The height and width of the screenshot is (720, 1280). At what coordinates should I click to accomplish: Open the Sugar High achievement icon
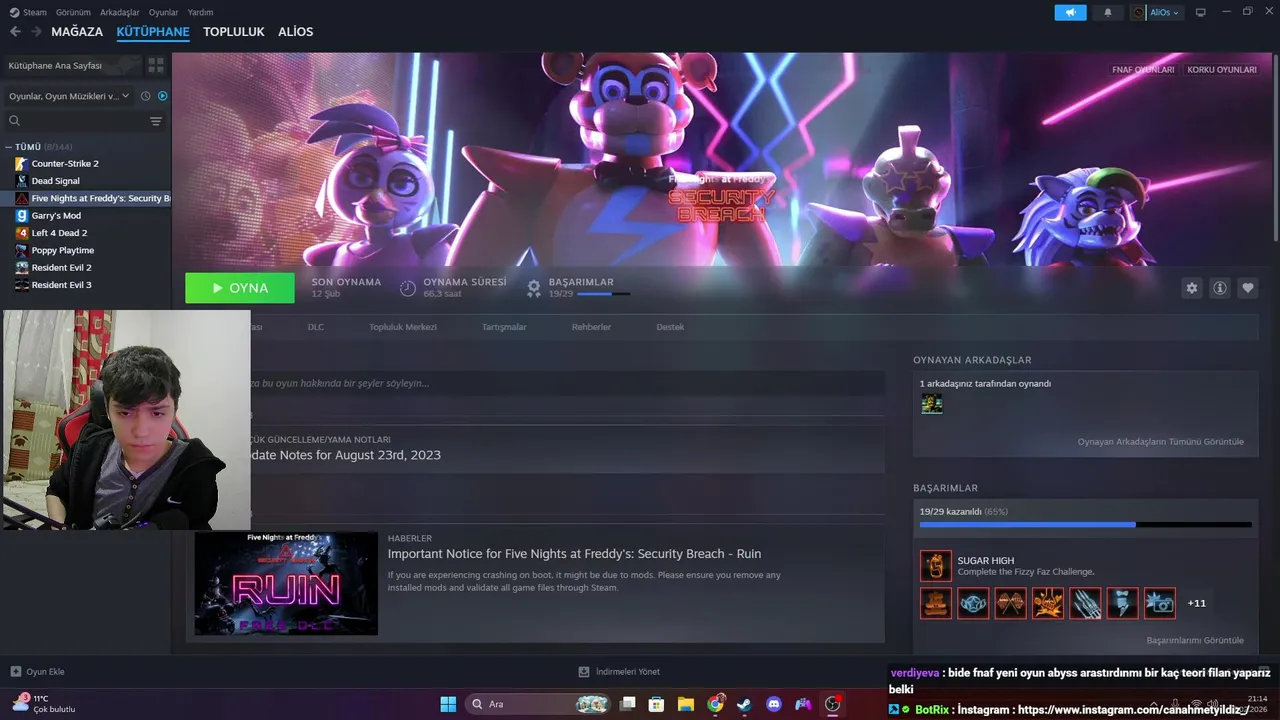coord(936,566)
